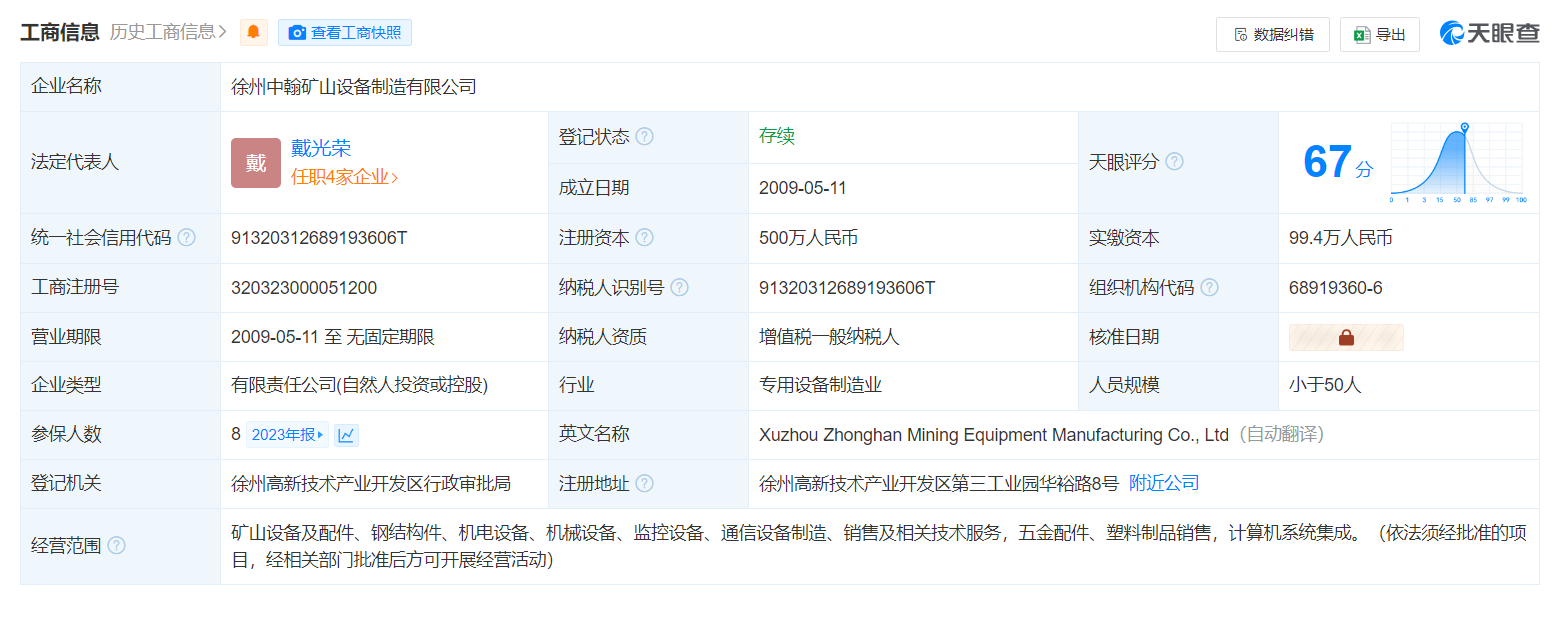Click the 经营范围 business scope description
Viewport: 1555px width, 629px height.
tap(879, 546)
